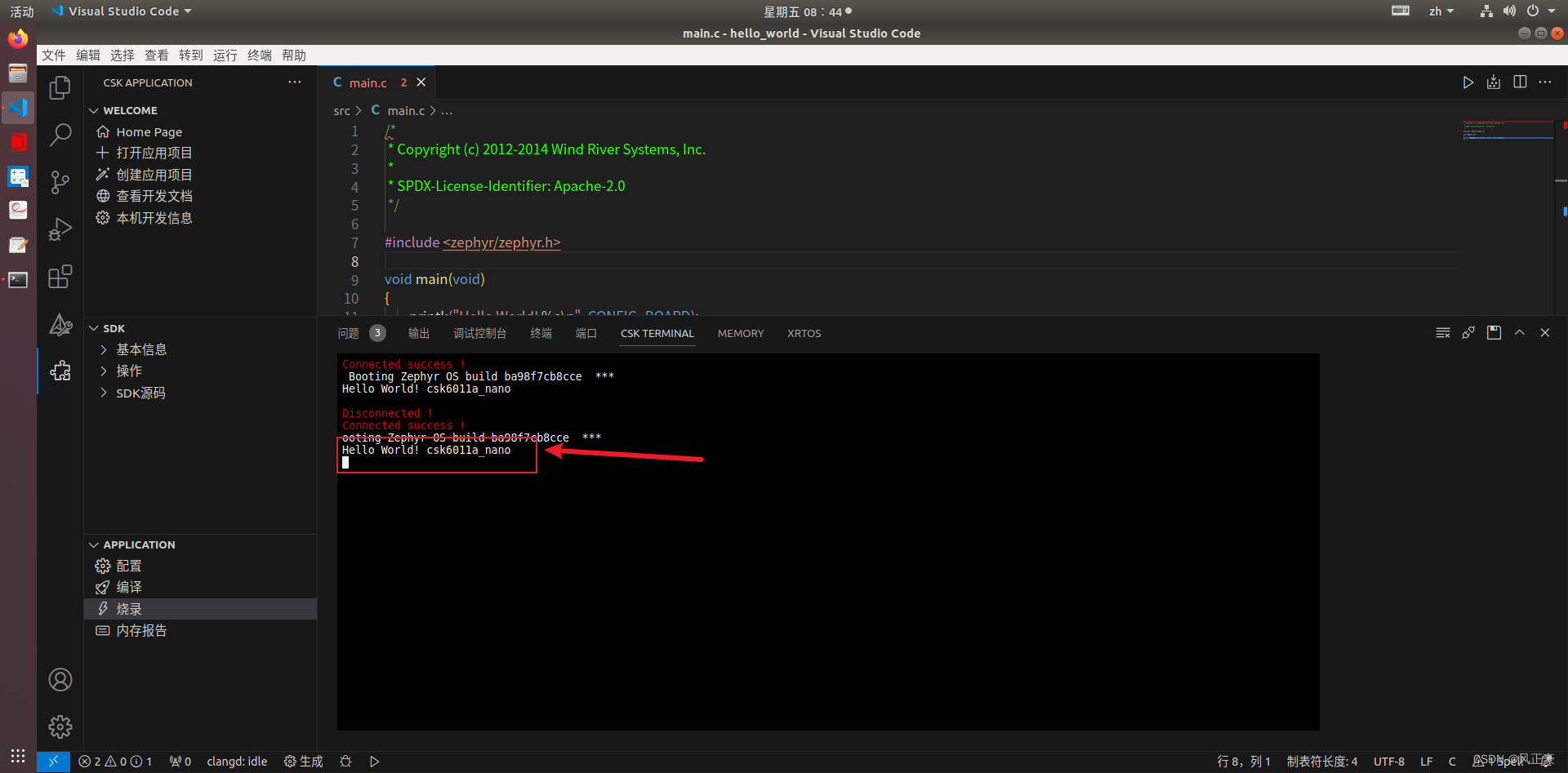Viewport: 1568px width, 773px height.
Task: Expand the SDK源码 tree node
Action: point(104,393)
